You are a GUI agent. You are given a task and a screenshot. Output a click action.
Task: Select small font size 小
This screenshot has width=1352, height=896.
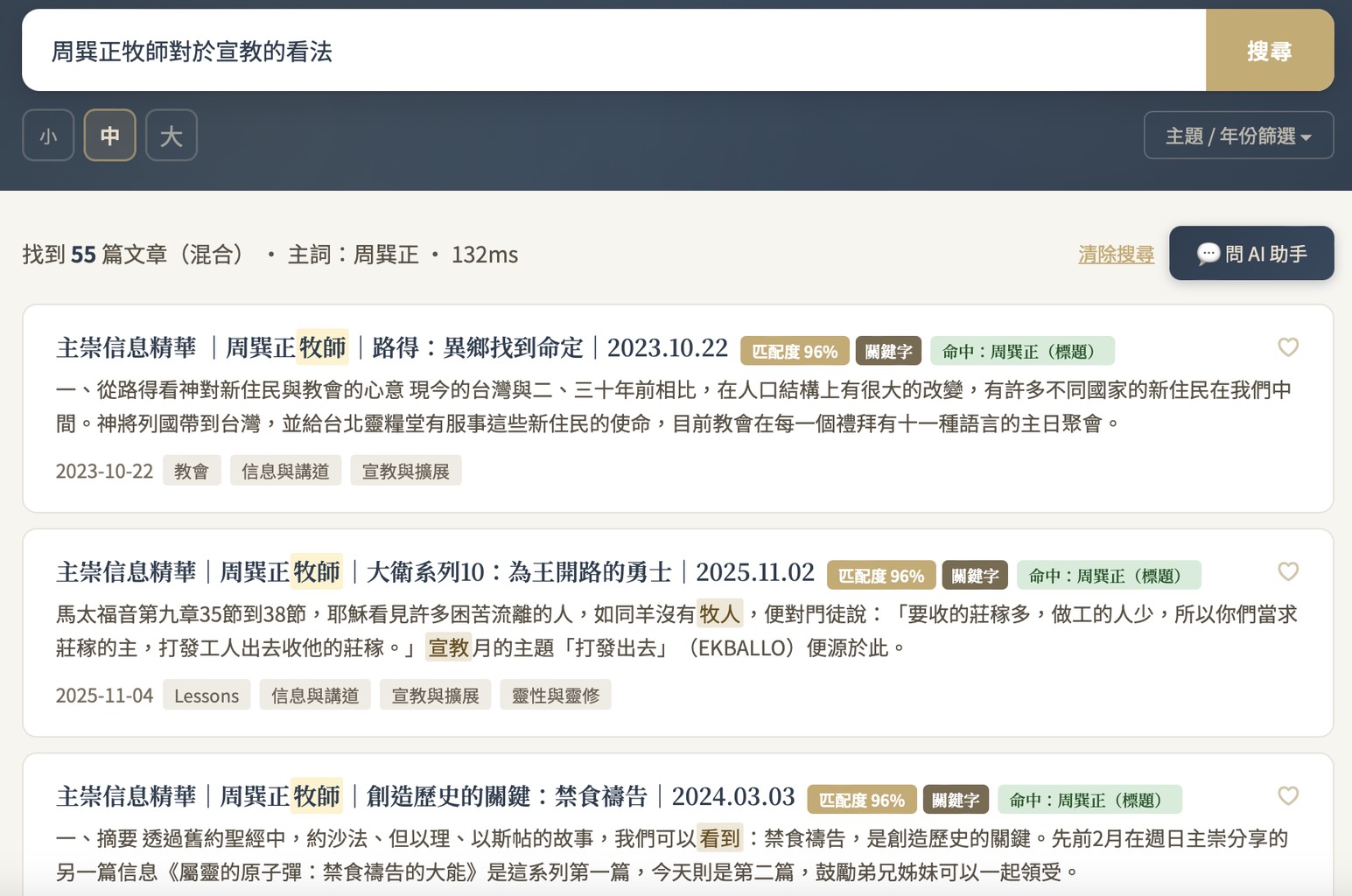click(48, 136)
